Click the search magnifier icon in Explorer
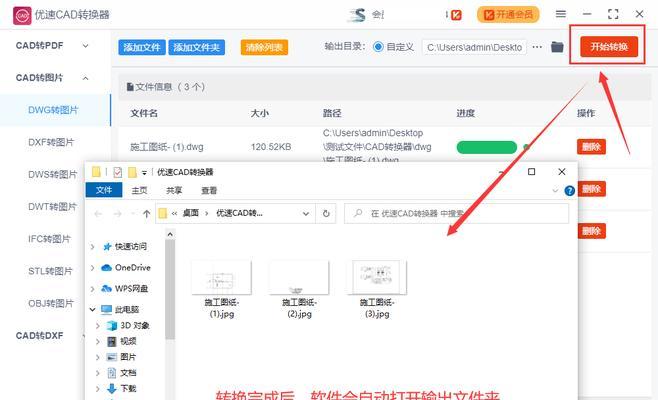 pyautogui.click(x=358, y=214)
